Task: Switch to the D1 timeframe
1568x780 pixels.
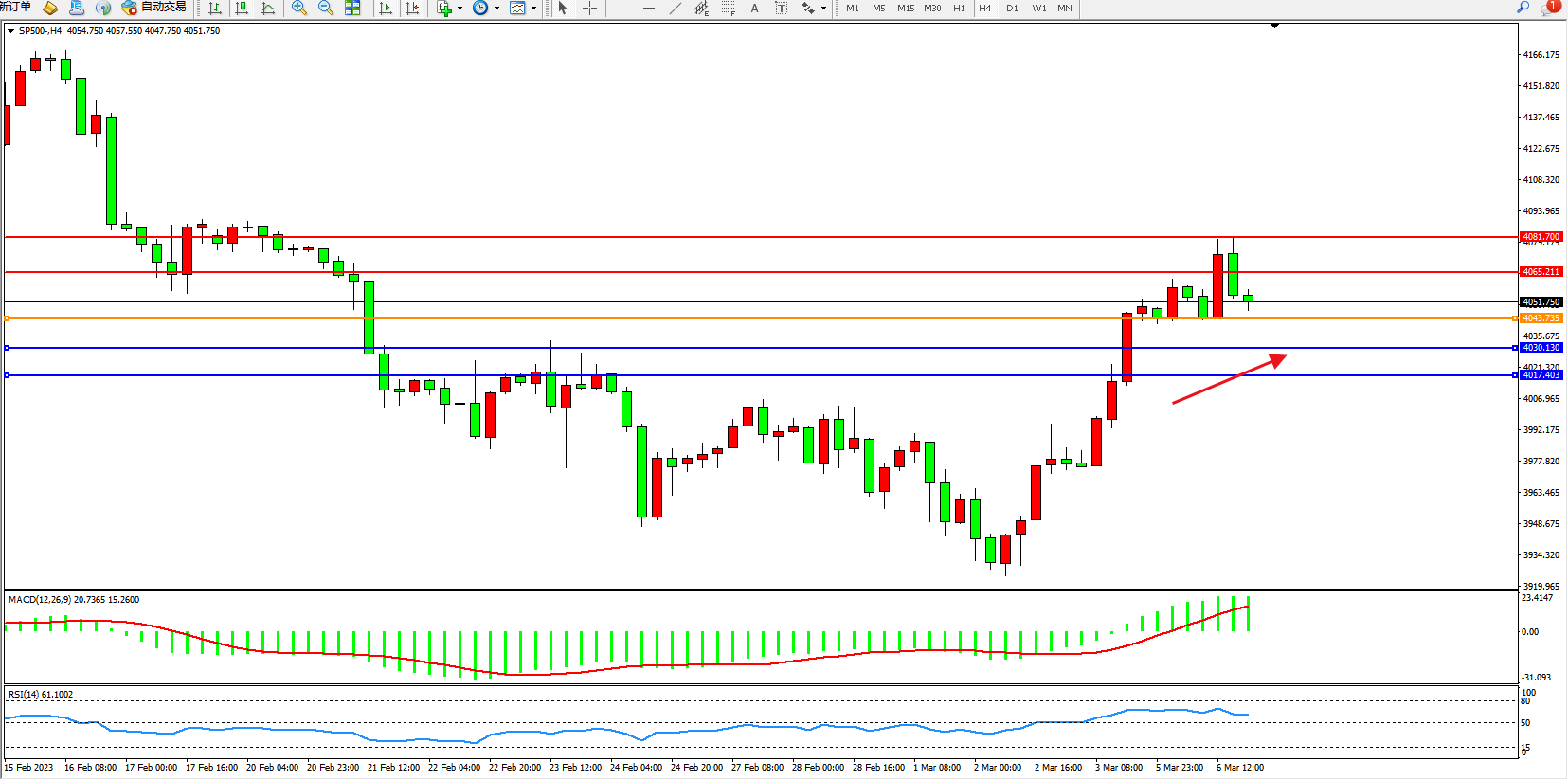Action: pos(1012,9)
